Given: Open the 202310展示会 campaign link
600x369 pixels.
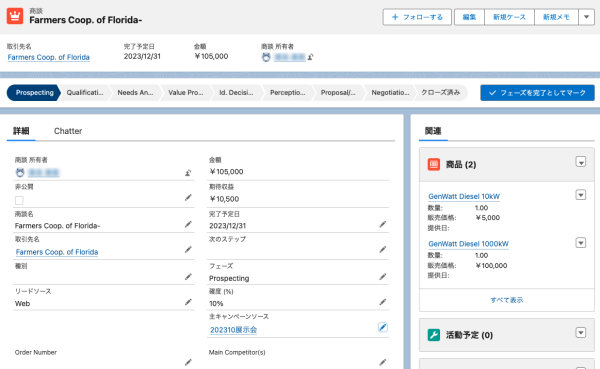Looking at the screenshot, I should [233, 330].
